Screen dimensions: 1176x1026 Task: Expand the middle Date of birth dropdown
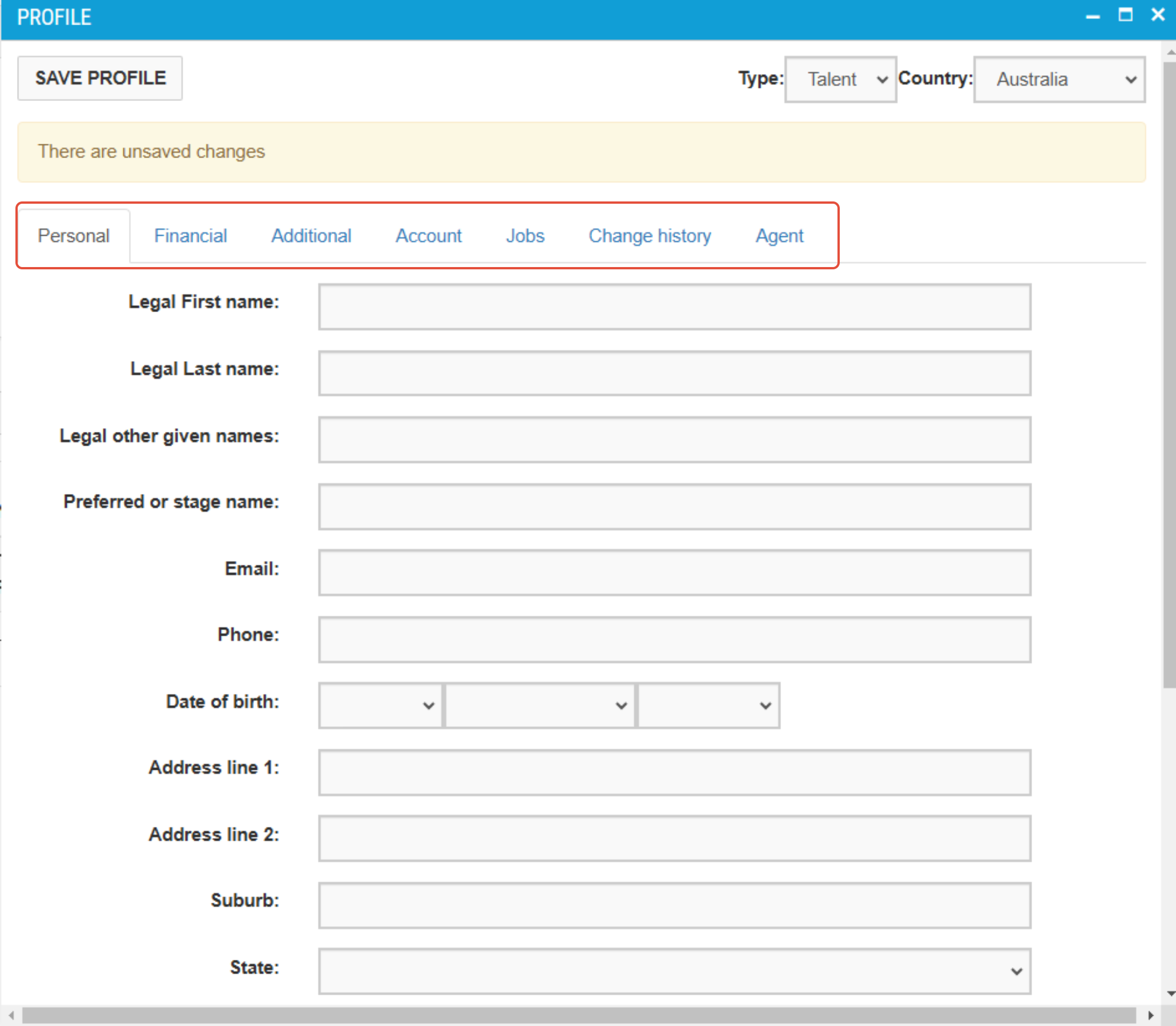[539, 705]
